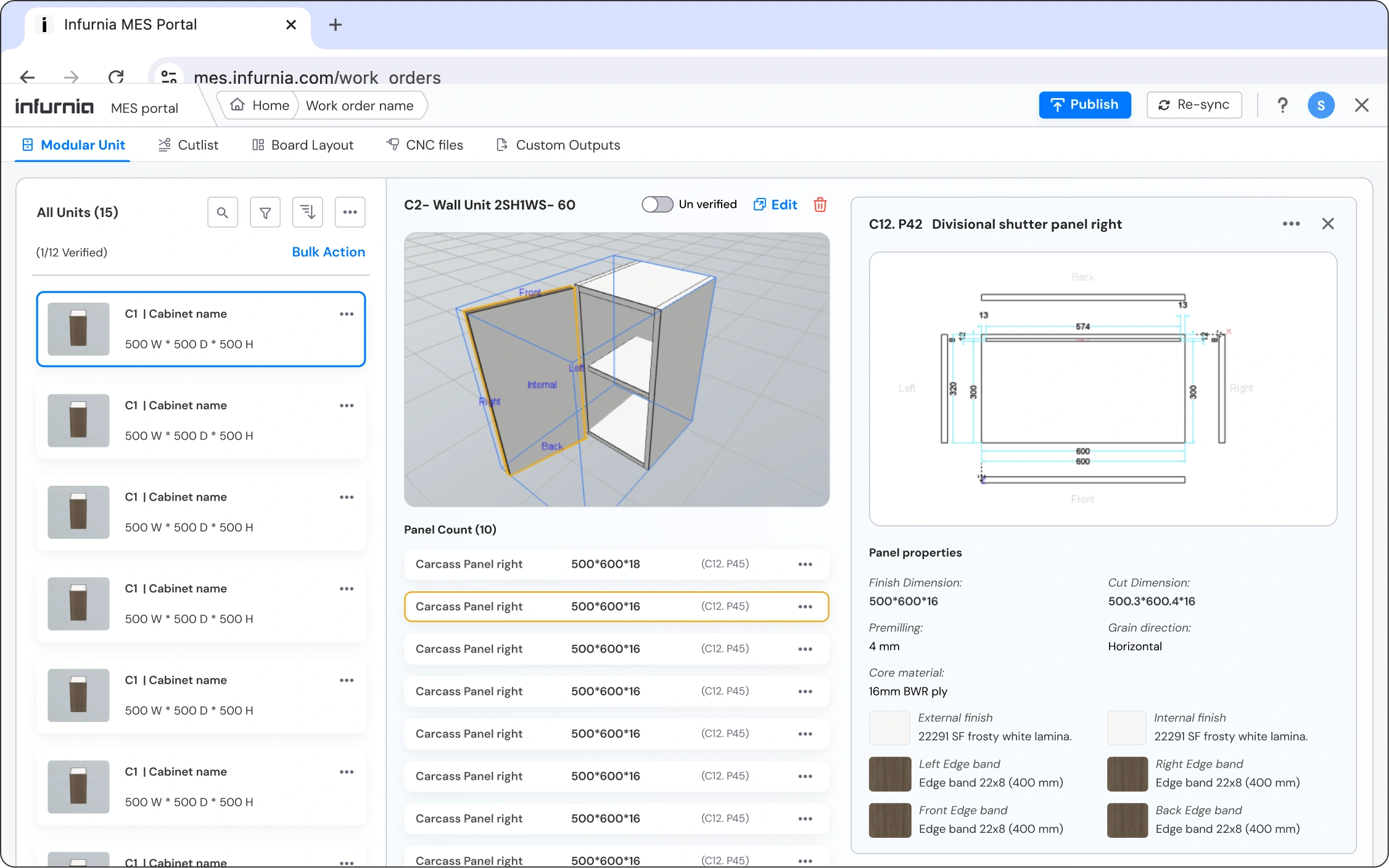Click the Cut Dimension value 500.3*600.4*16
This screenshot has width=1389, height=868.
pyautogui.click(x=1152, y=601)
